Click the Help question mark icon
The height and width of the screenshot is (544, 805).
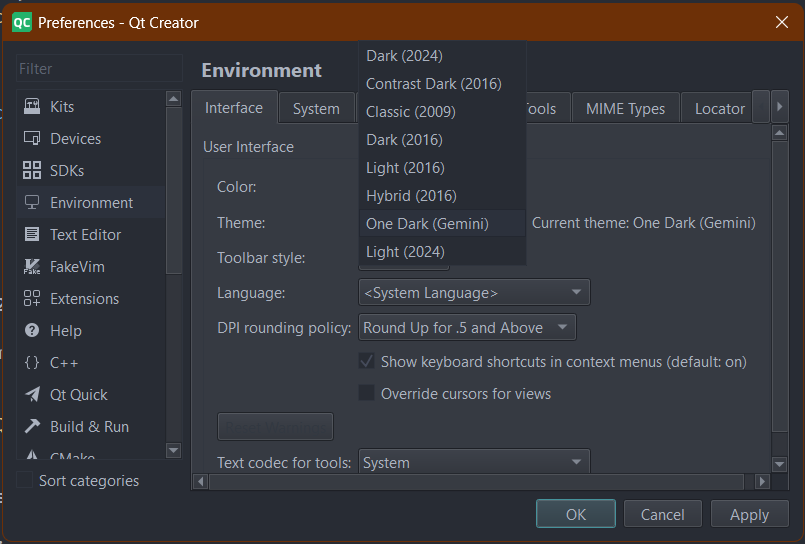click(32, 331)
